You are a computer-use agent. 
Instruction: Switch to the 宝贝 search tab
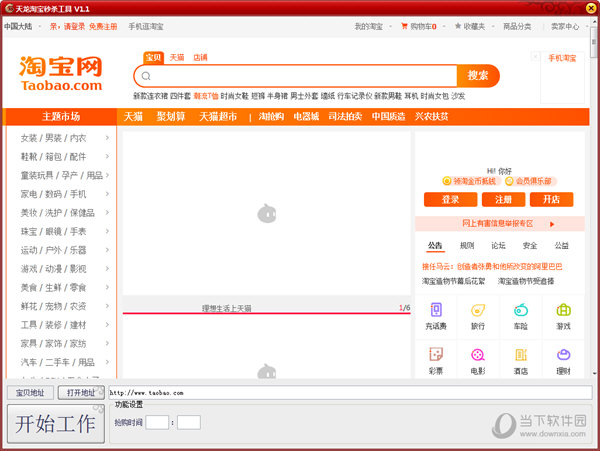(x=153, y=57)
